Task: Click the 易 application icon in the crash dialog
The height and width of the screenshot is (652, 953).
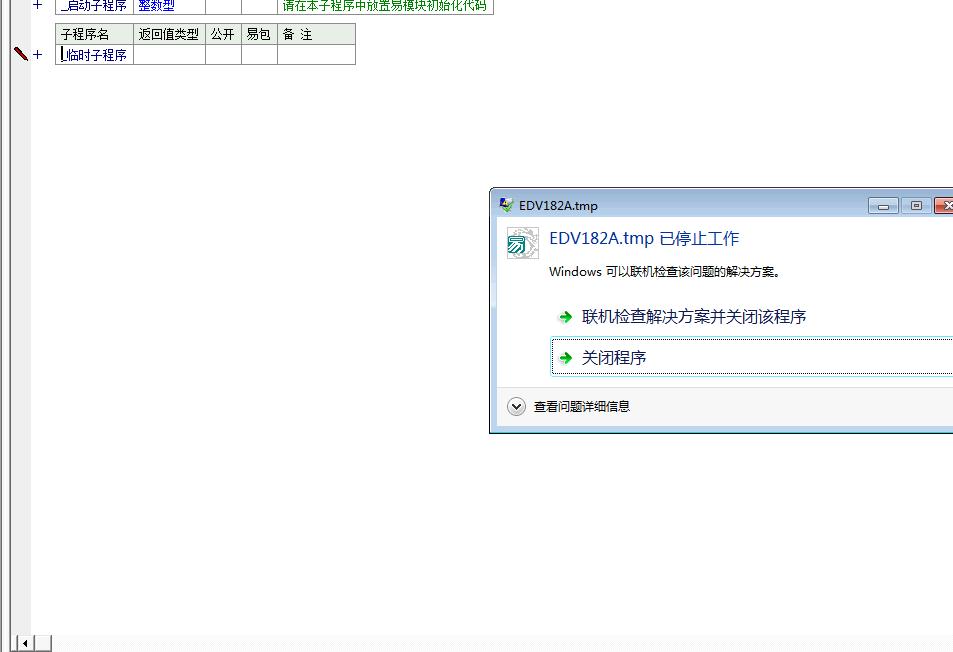Action: pos(522,243)
